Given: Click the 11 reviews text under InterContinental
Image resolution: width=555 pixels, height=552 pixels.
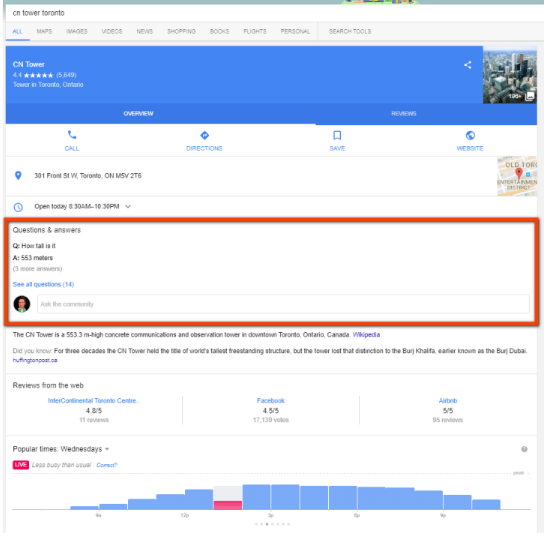Looking at the screenshot, I should (x=94, y=420).
